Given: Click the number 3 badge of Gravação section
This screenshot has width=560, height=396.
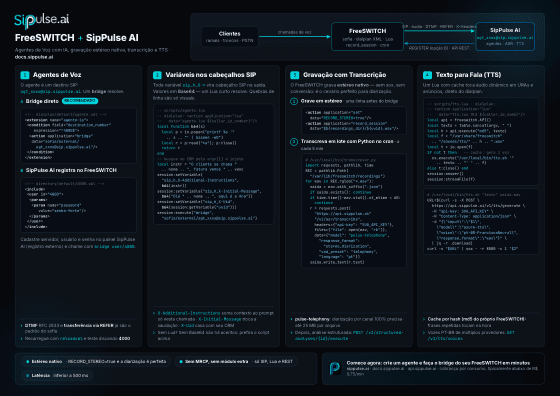Looking at the screenshot, I should pyautogui.click(x=295, y=75).
